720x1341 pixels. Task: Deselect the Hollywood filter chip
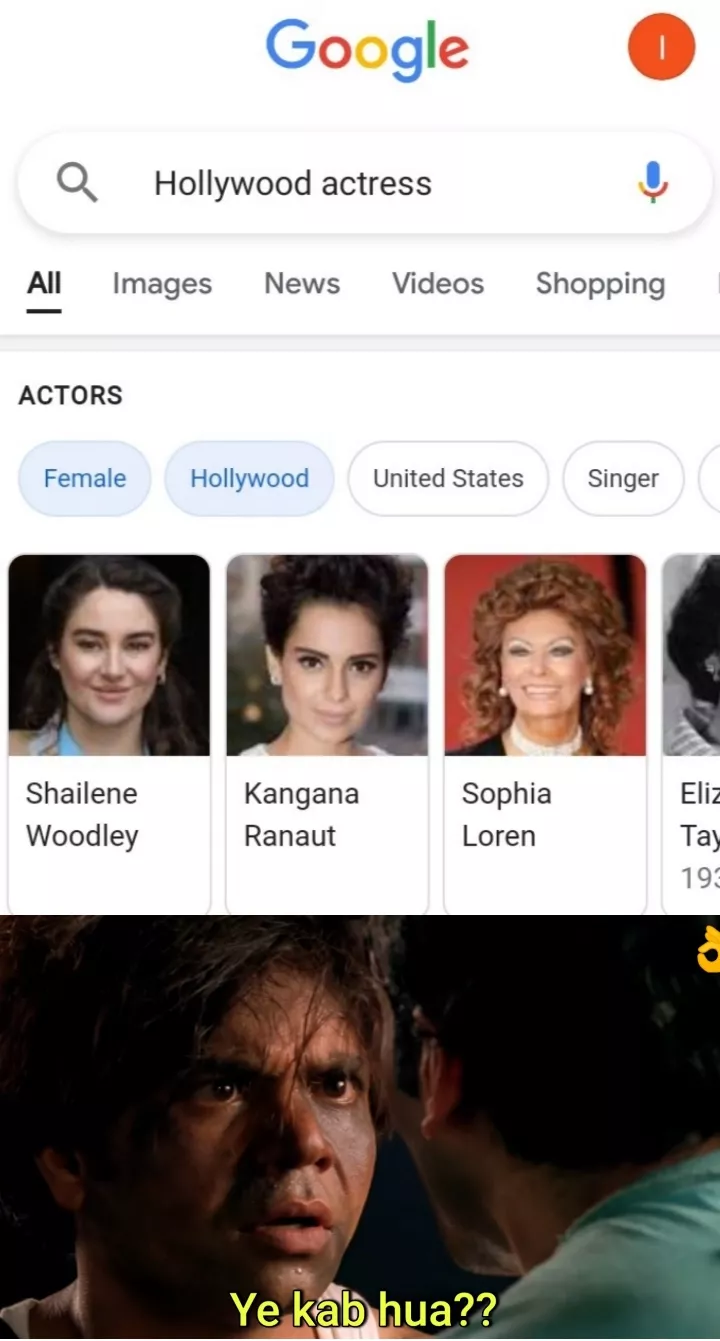(x=248, y=478)
